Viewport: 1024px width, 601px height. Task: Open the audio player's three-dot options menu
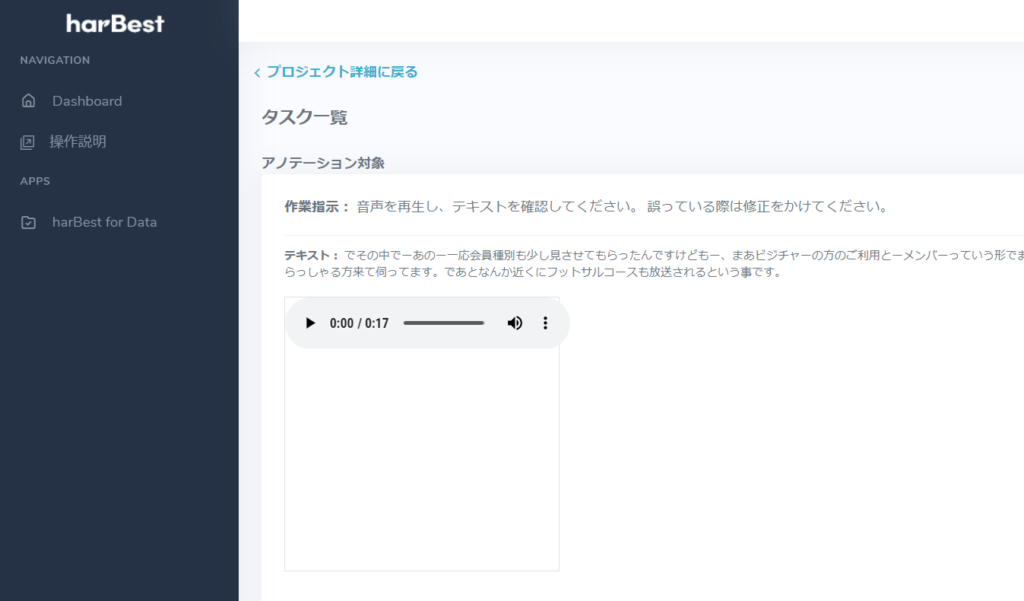tap(545, 323)
